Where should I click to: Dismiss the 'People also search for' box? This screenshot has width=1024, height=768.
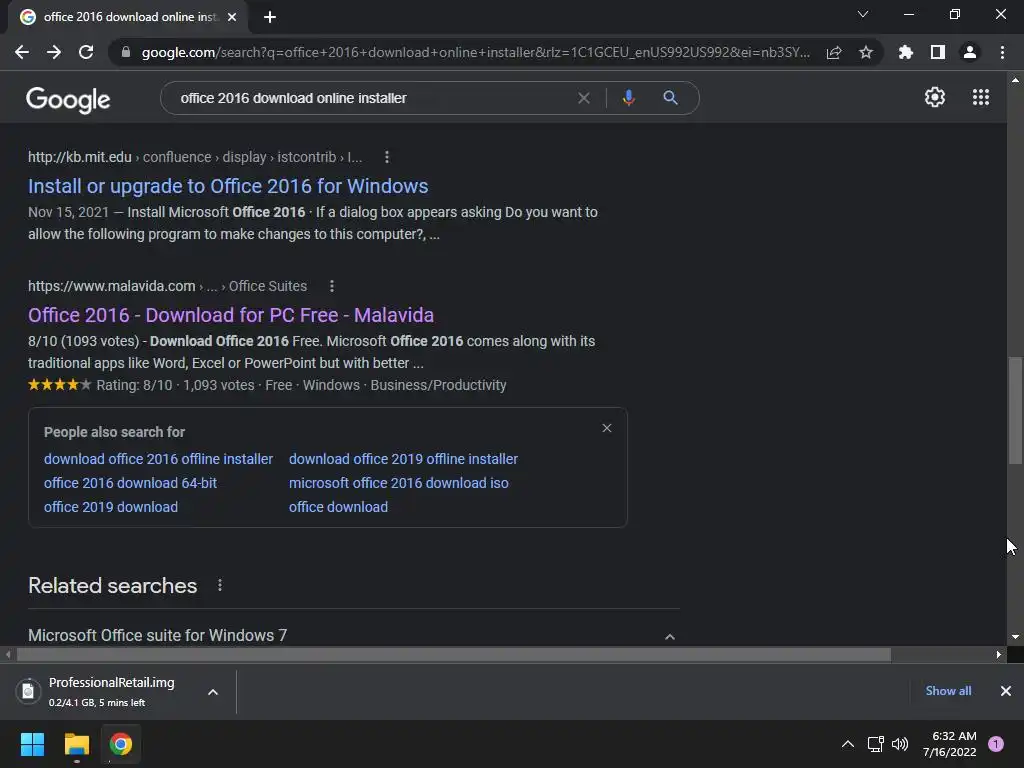pos(607,428)
